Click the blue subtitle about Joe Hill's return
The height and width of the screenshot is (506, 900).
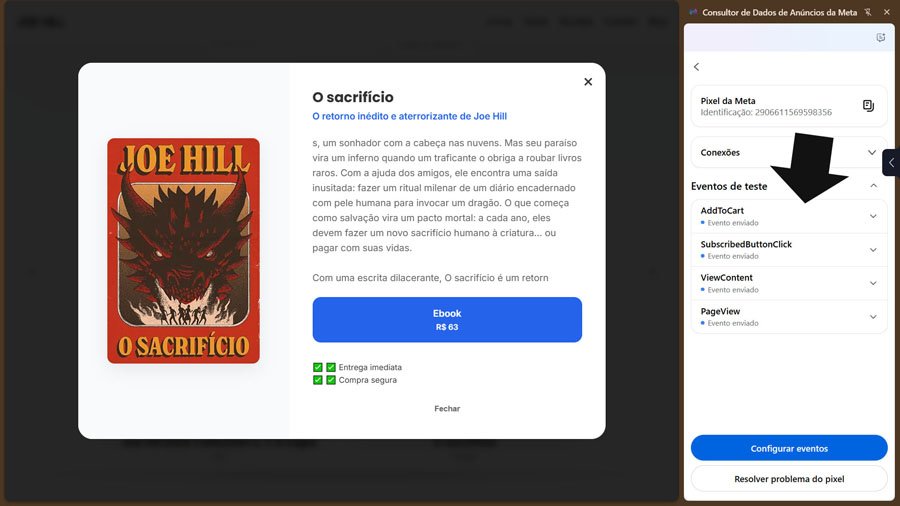(409, 116)
